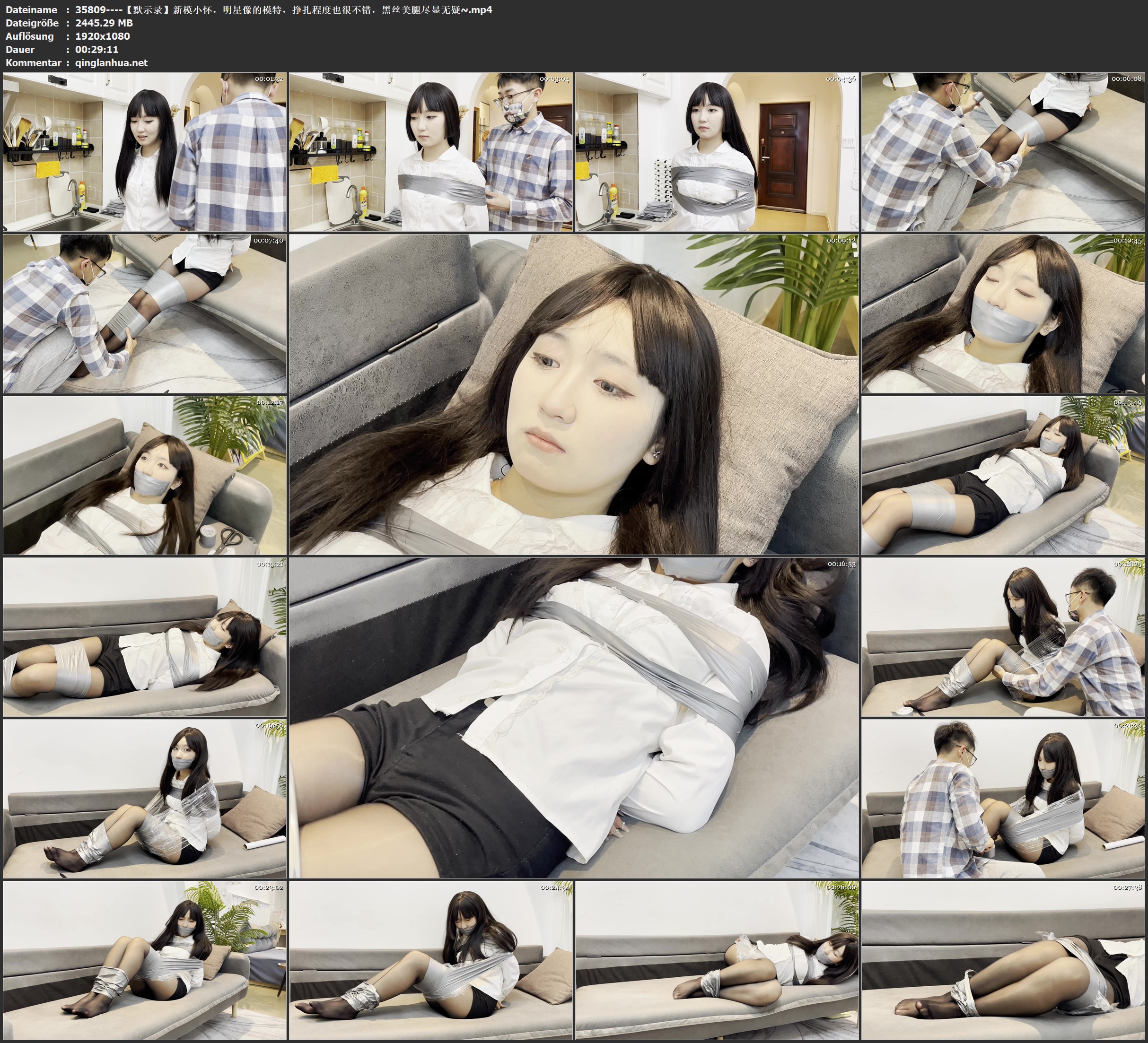Select the frame marked 00:12:17
Image resolution: width=1148 pixels, height=1043 pixels.
click(145, 475)
